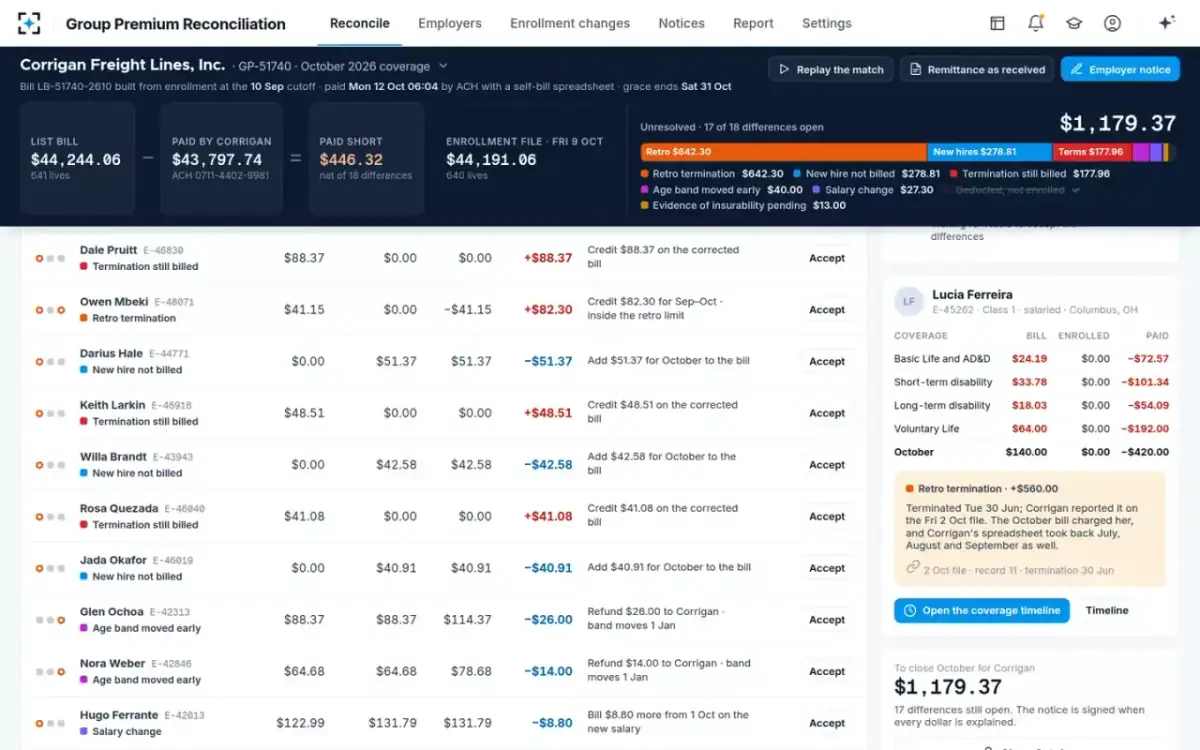Click the Enrollment File $44,191.06 card
The width and height of the screenshot is (1200, 750).
(525, 158)
